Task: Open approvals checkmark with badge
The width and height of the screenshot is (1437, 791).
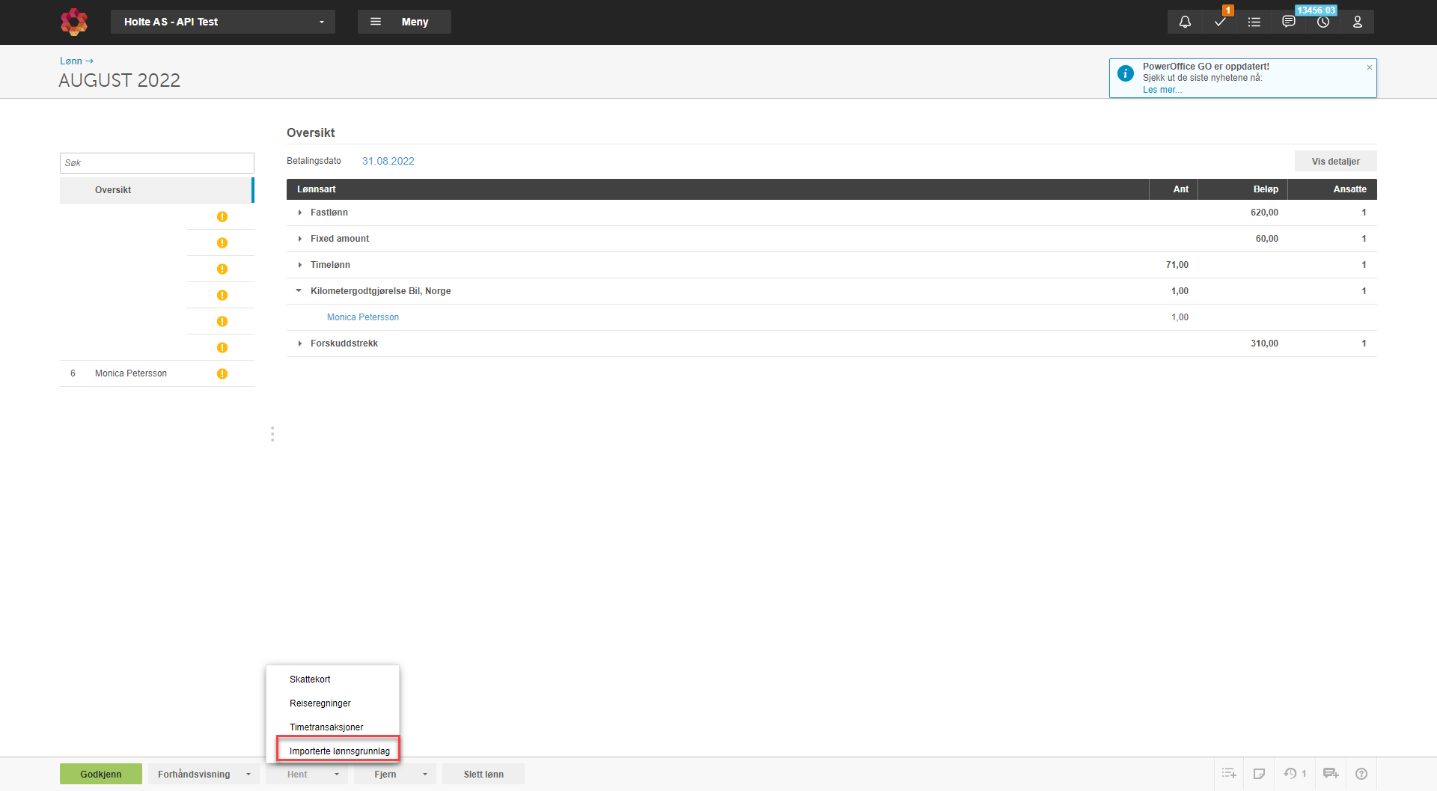Action: click(1219, 22)
